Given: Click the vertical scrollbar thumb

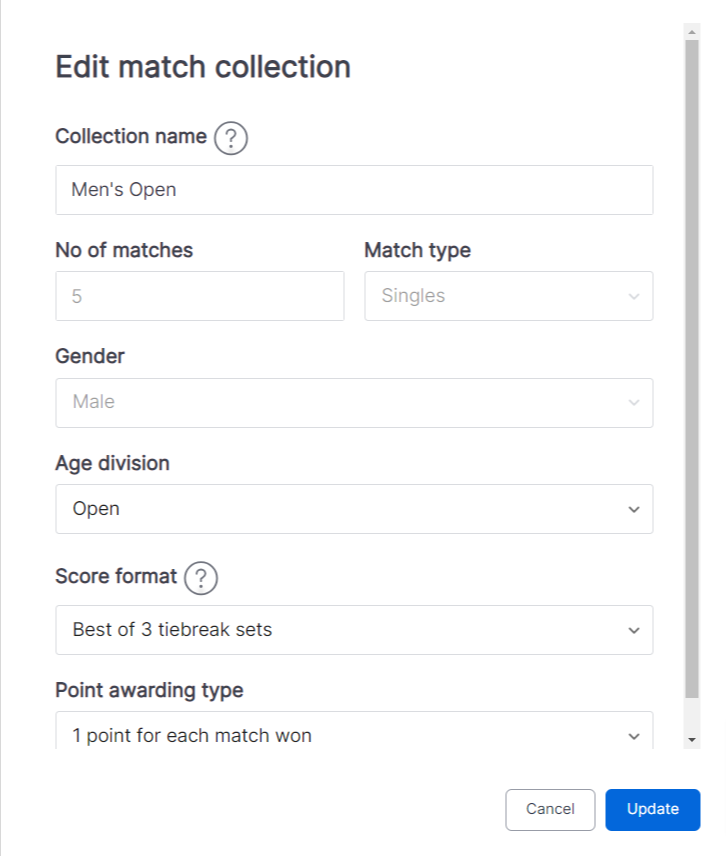Looking at the screenshot, I should [x=692, y=369].
